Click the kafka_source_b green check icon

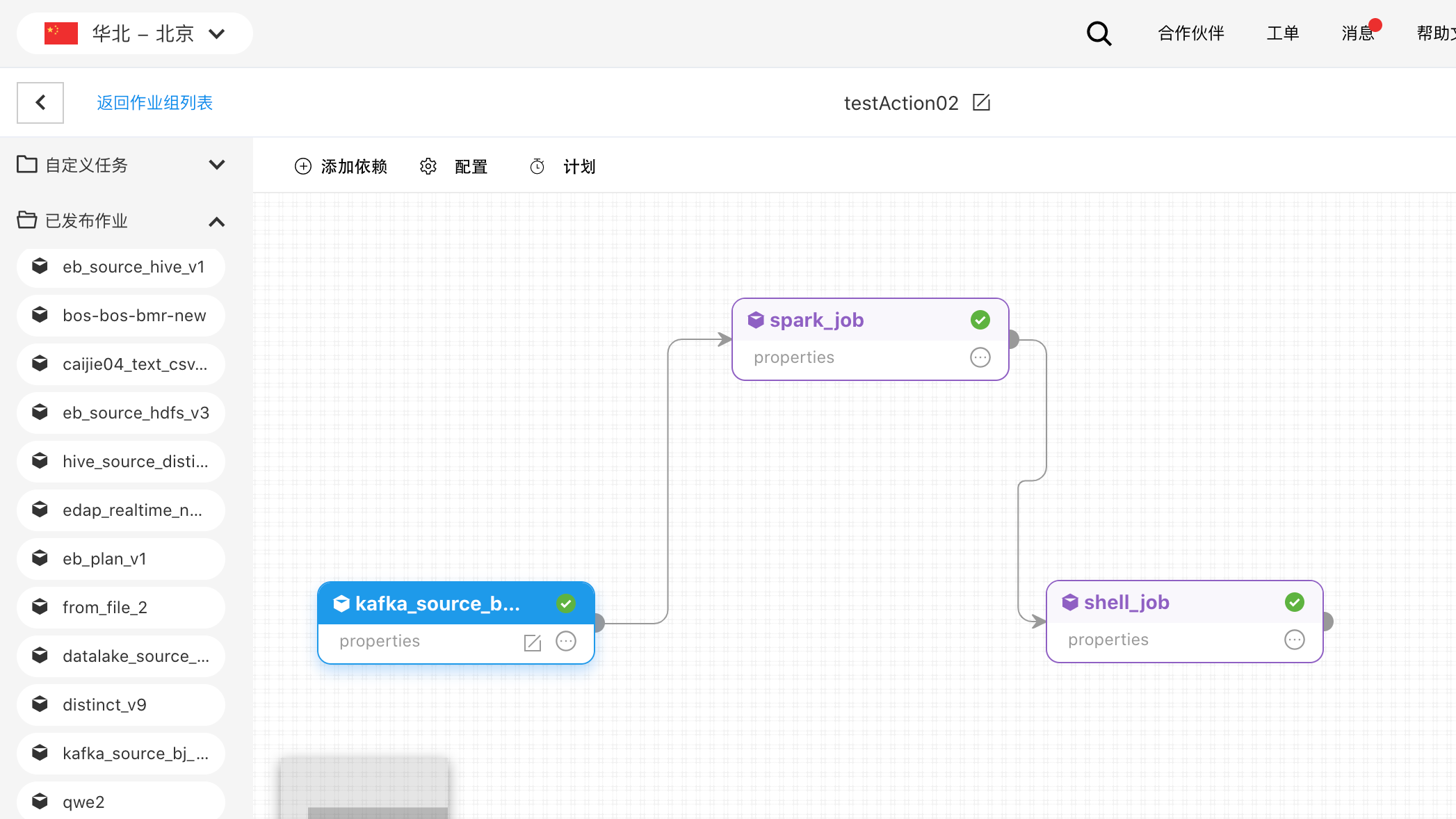566,603
